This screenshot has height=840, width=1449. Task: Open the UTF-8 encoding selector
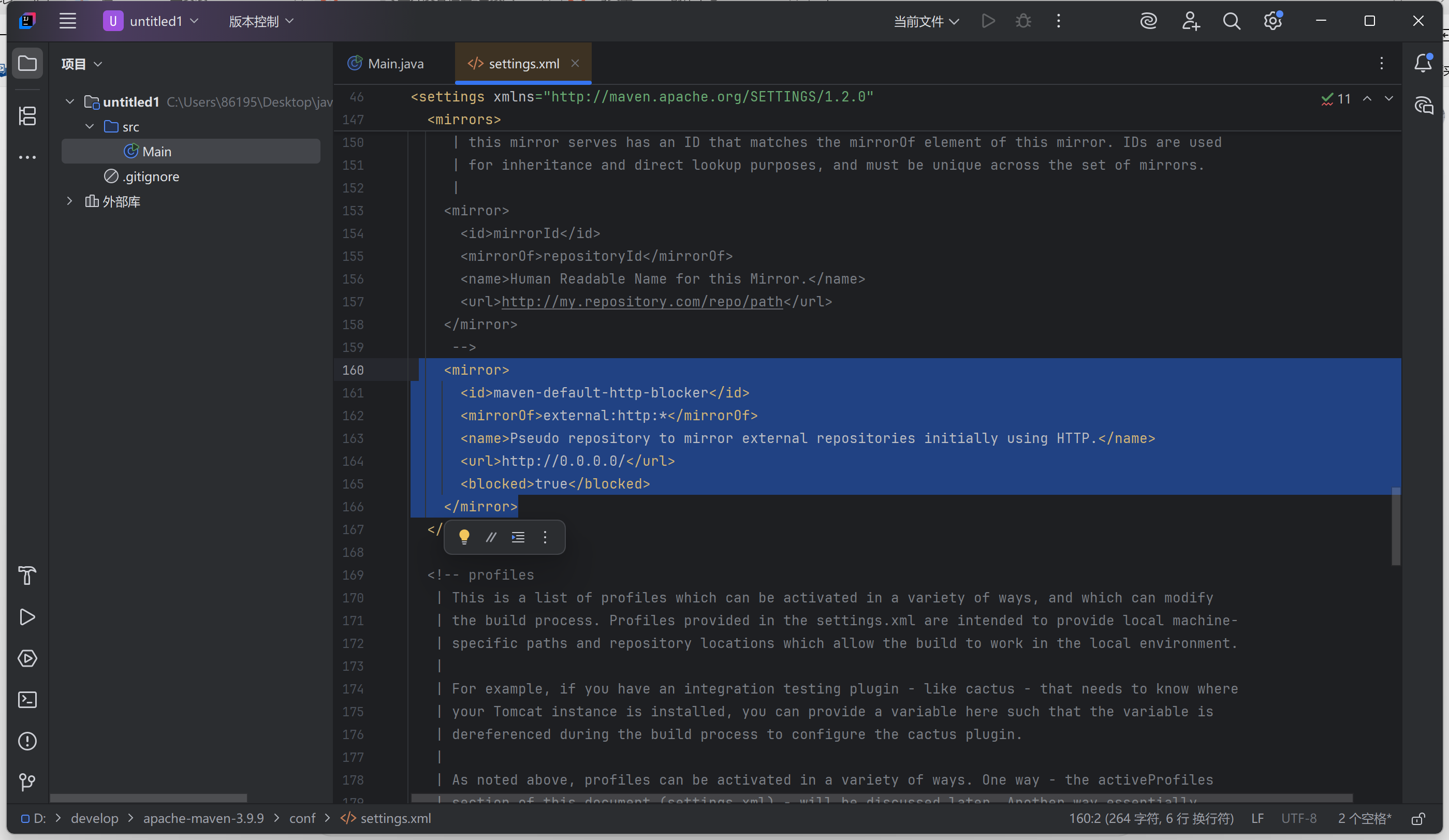pyautogui.click(x=1298, y=818)
